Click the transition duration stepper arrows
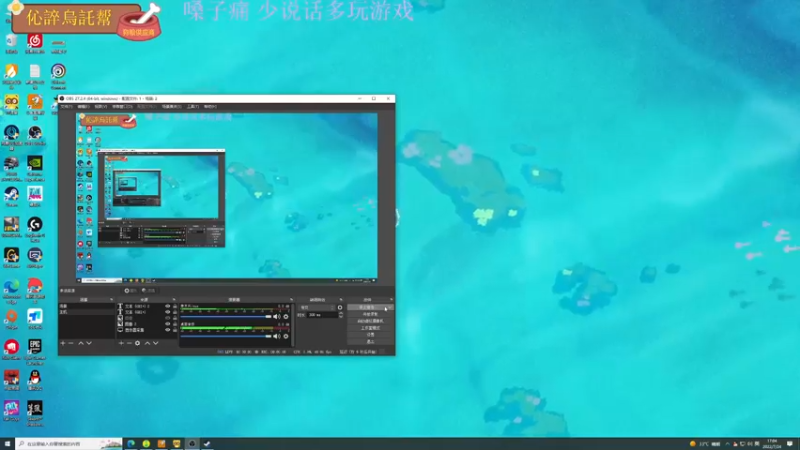The height and width of the screenshot is (450, 800). point(341,315)
